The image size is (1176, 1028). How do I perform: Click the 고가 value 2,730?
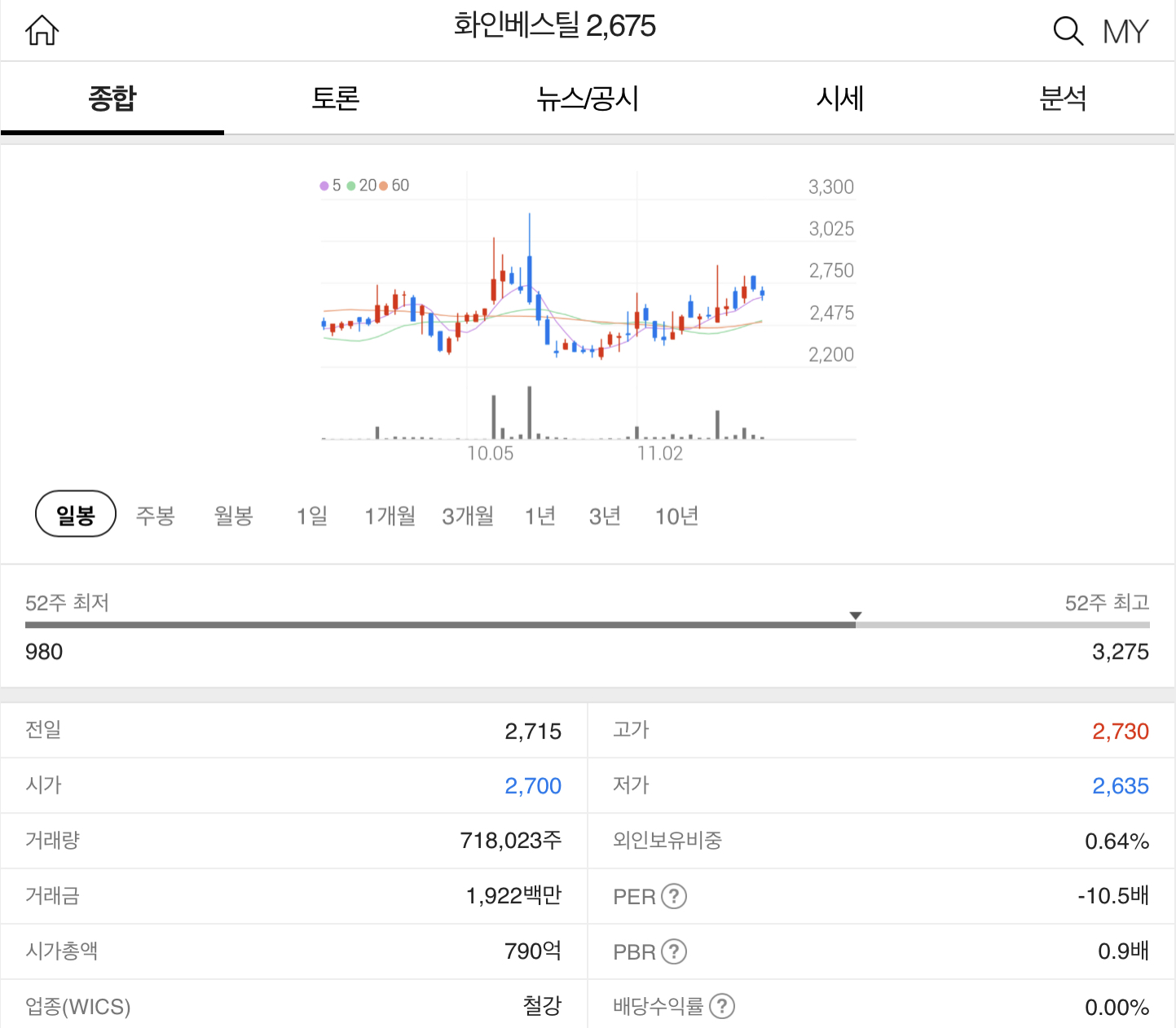point(1121,731)
